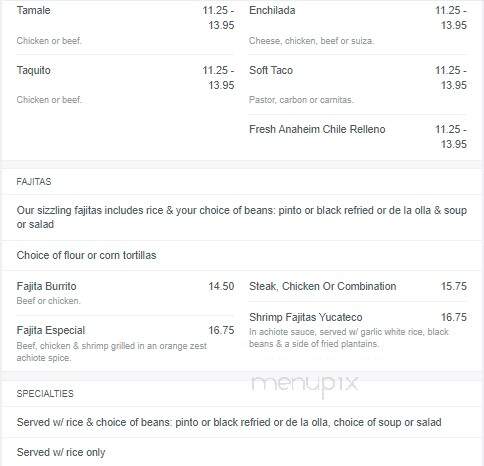The width and height of the screenshot is (484, 466).
Task: Click Fresh Anaheim Chile Relleno
Action: (x=317, y=129)
